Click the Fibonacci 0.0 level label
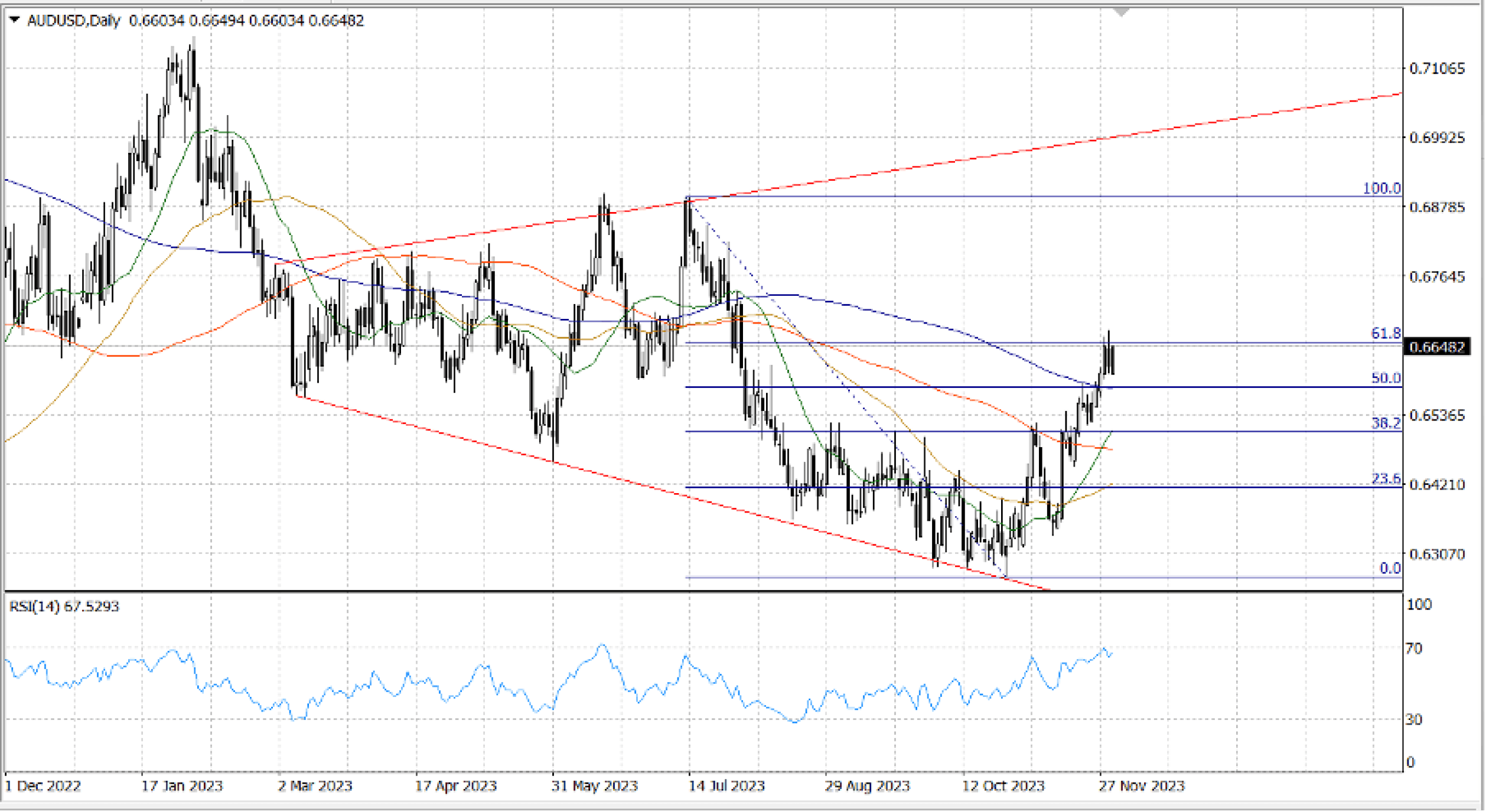Viewport: 1486px width, 812px height. point(1389,568)
